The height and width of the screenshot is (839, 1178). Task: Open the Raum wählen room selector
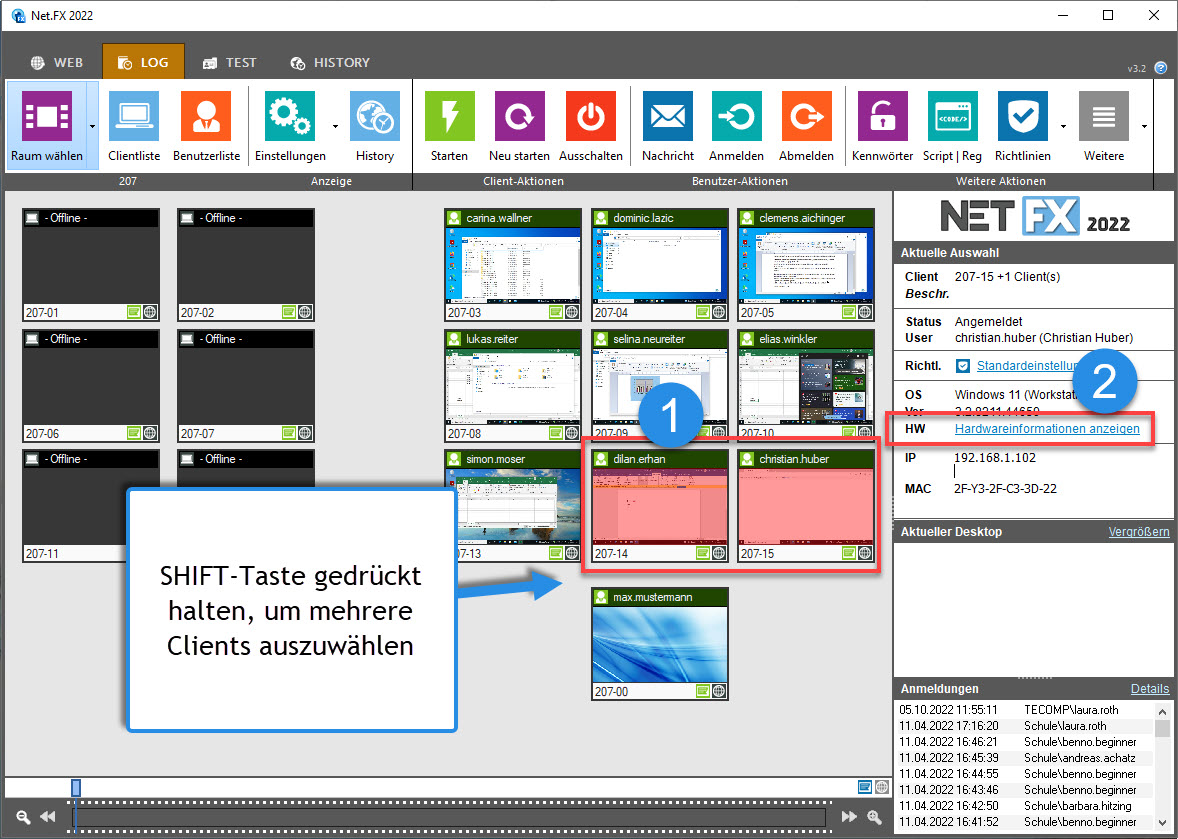click(47, 125)
